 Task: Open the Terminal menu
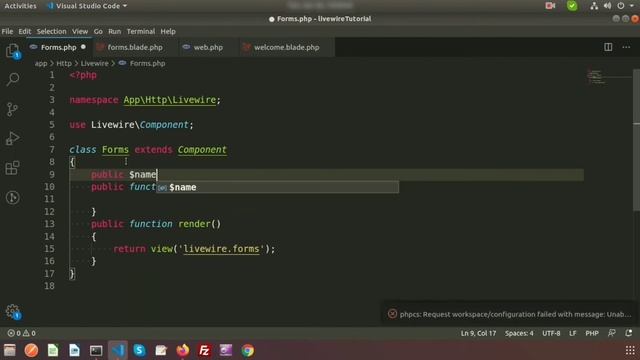[141, 31]
